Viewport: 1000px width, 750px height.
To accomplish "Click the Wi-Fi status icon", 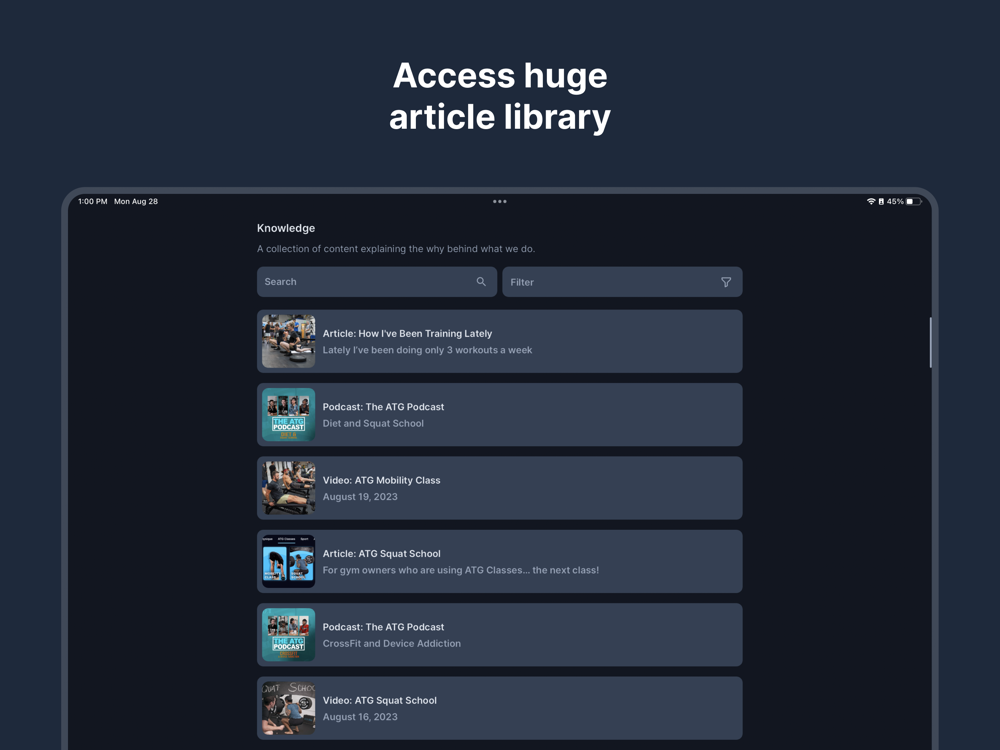I will tap(871, 202).
